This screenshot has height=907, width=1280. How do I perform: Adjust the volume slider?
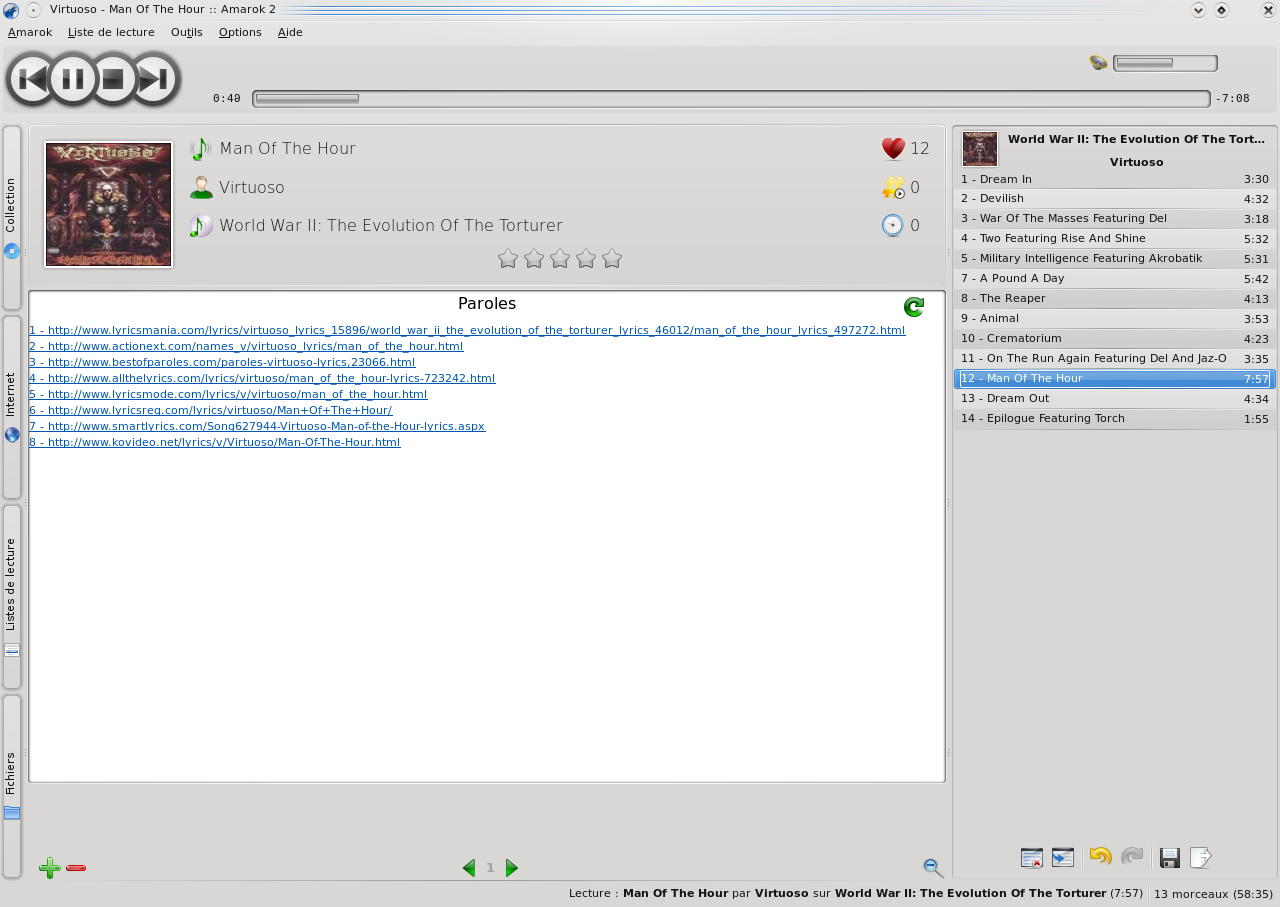pyautogui.click(x=1165, y=63)
